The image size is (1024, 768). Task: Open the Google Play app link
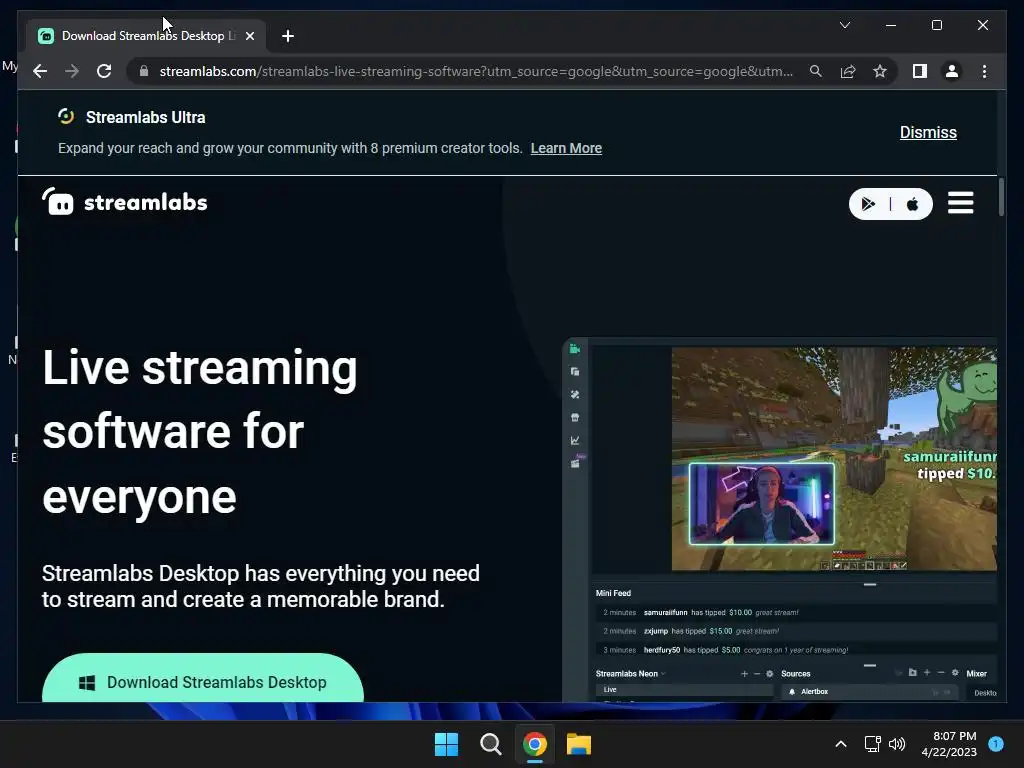click(869, 204)
